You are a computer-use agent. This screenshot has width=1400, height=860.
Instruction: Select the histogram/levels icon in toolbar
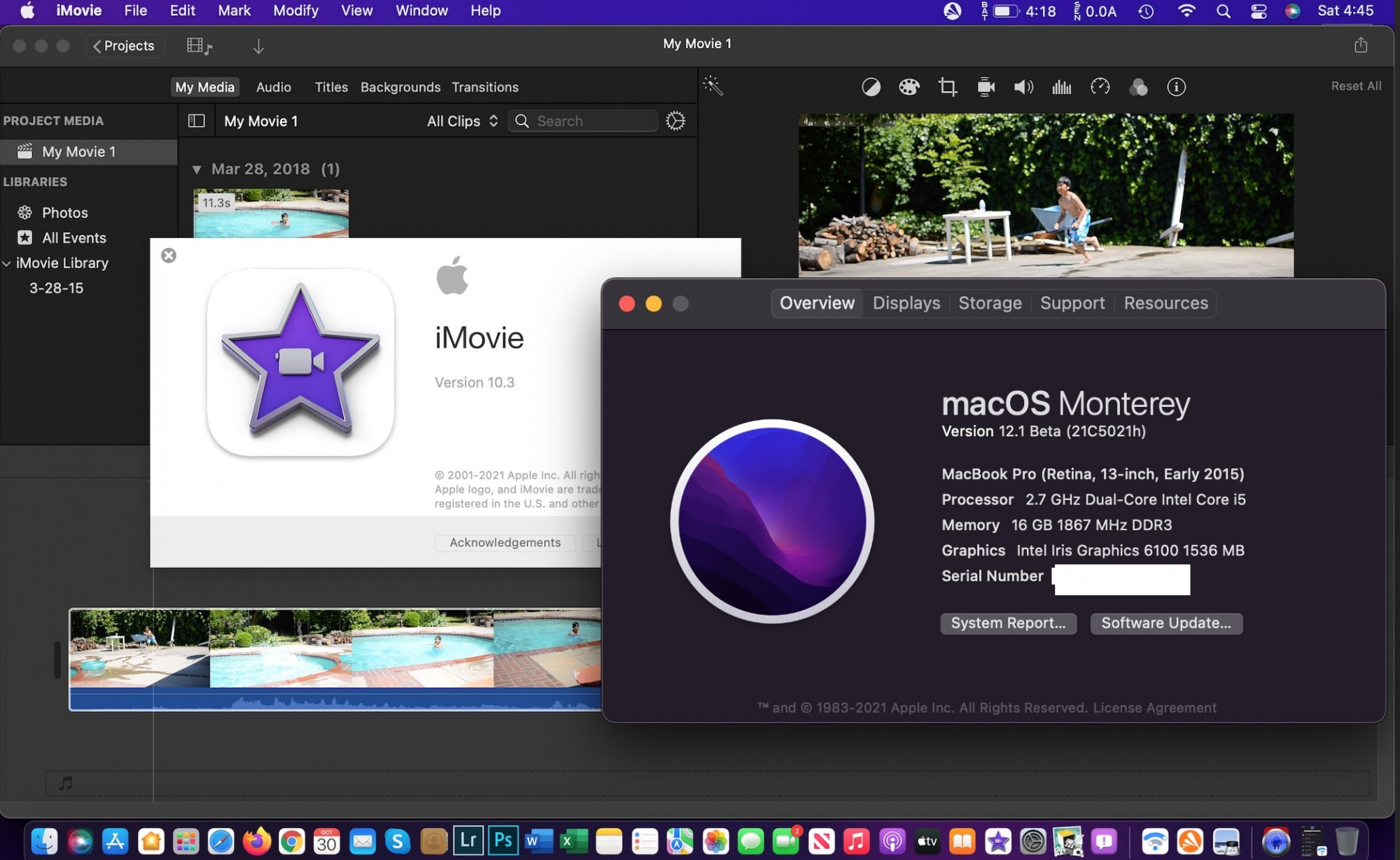pyautogui.click(x=1062, y=87)
